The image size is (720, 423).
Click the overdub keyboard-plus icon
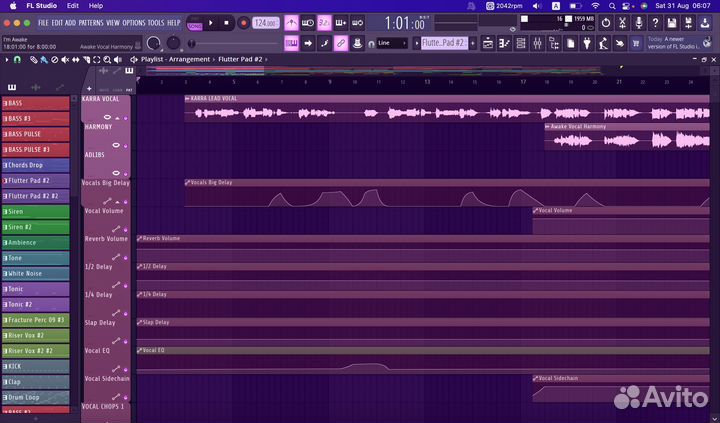pos(341,23)
